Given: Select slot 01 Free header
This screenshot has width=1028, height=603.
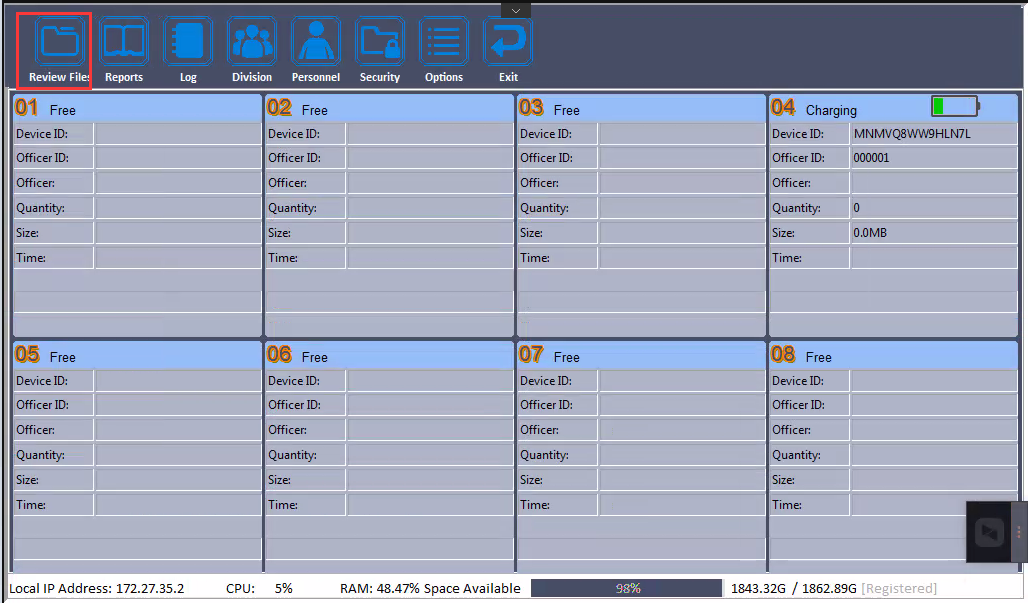Looking at the screenshot, I should tap(137, 109).
